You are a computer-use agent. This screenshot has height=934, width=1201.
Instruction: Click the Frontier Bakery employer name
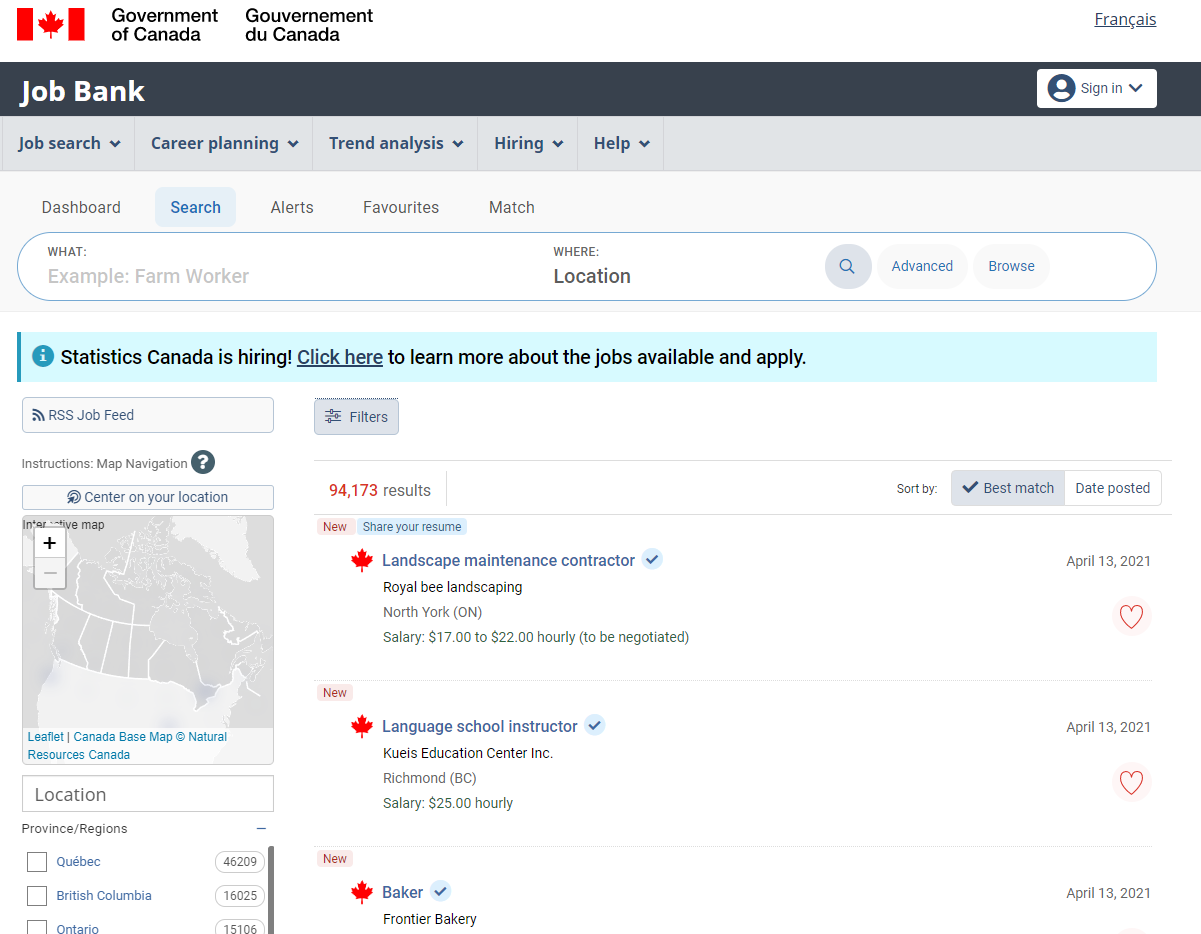430,919
